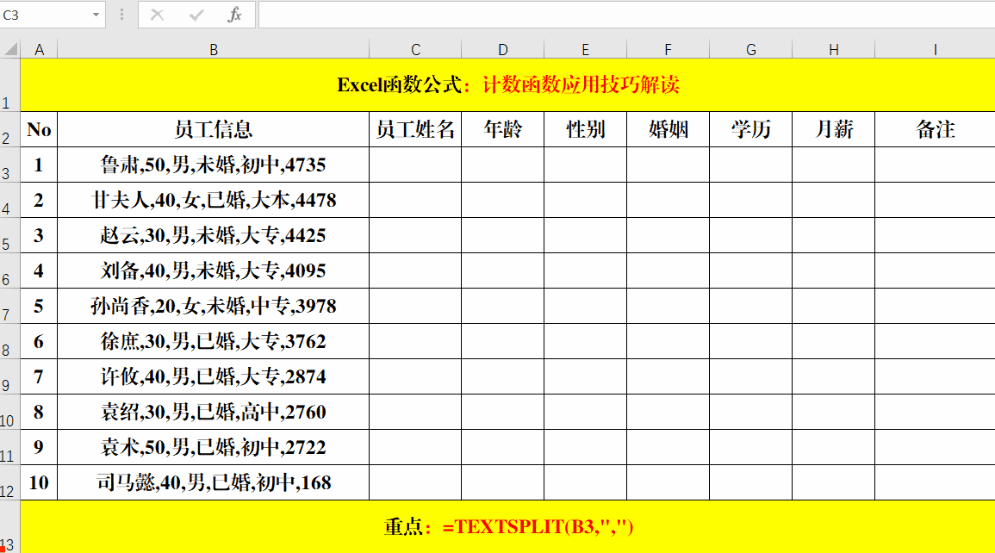Click empty 年龄 cell in 赵云 row
The height and width of the screenshot is (553, 995).
pyautogui.click(x=503, y=236)
